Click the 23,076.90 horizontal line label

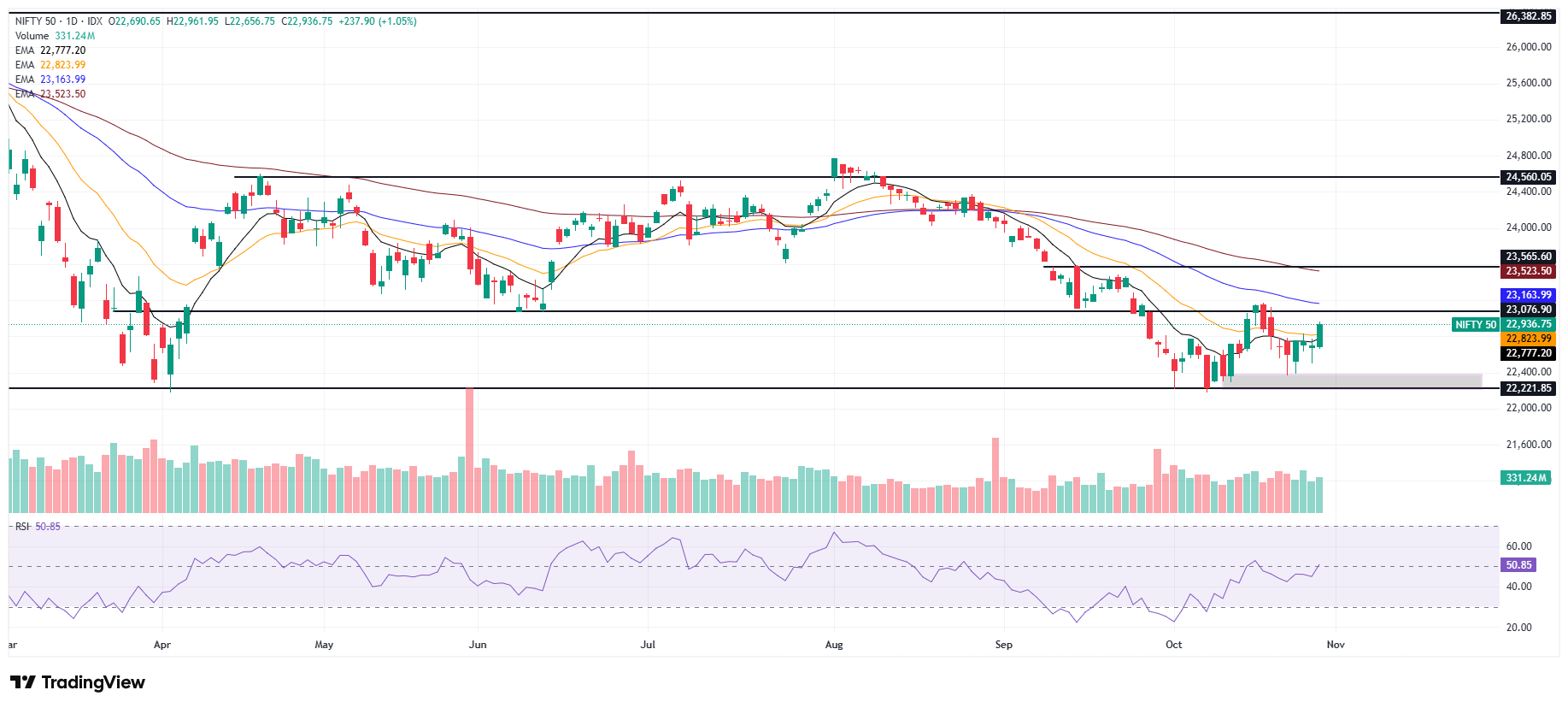pos(1528,310)
